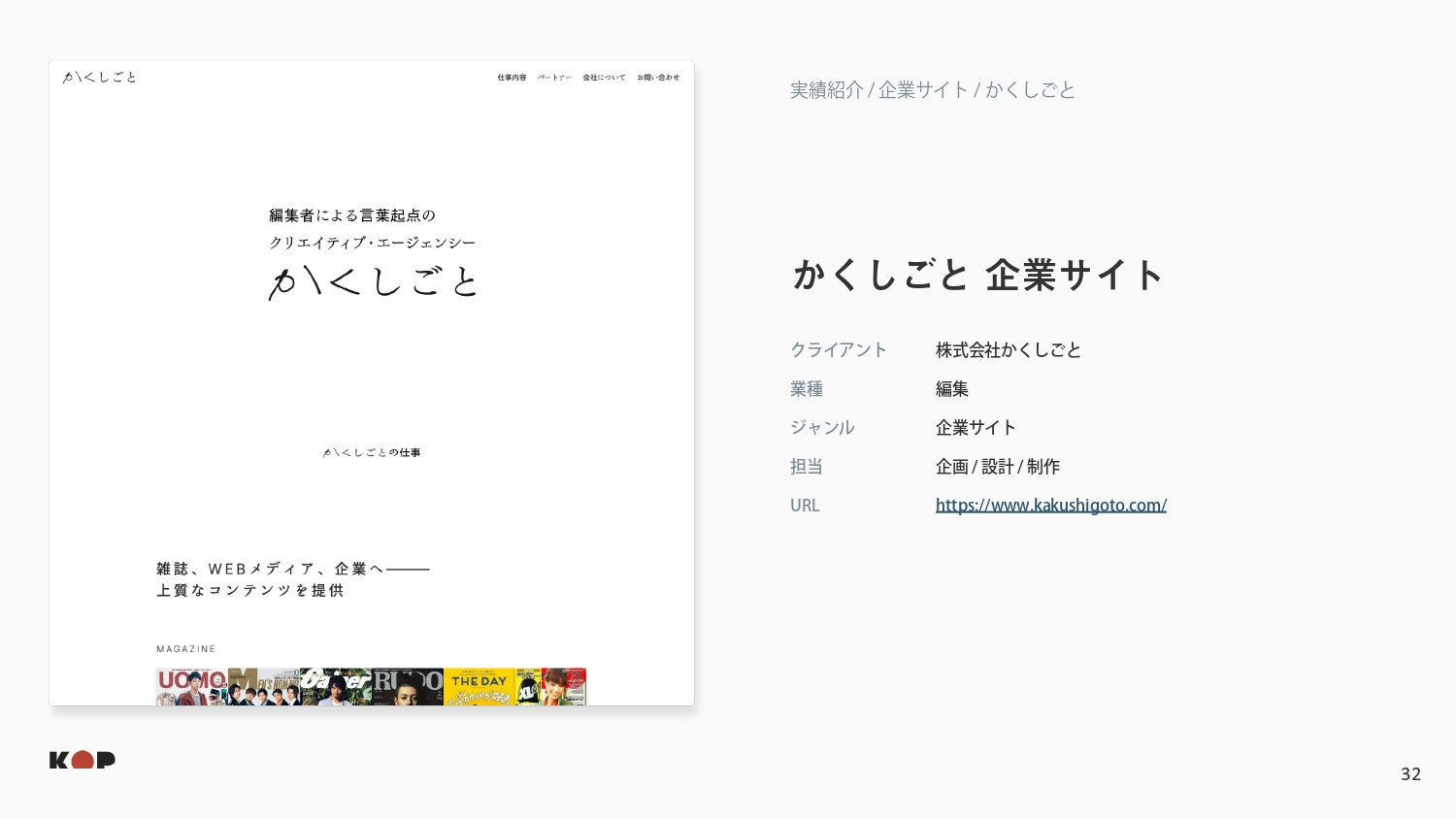1456x819 pixels.
Task: Open the 会社について menu entry
Action: pos(604,78)
